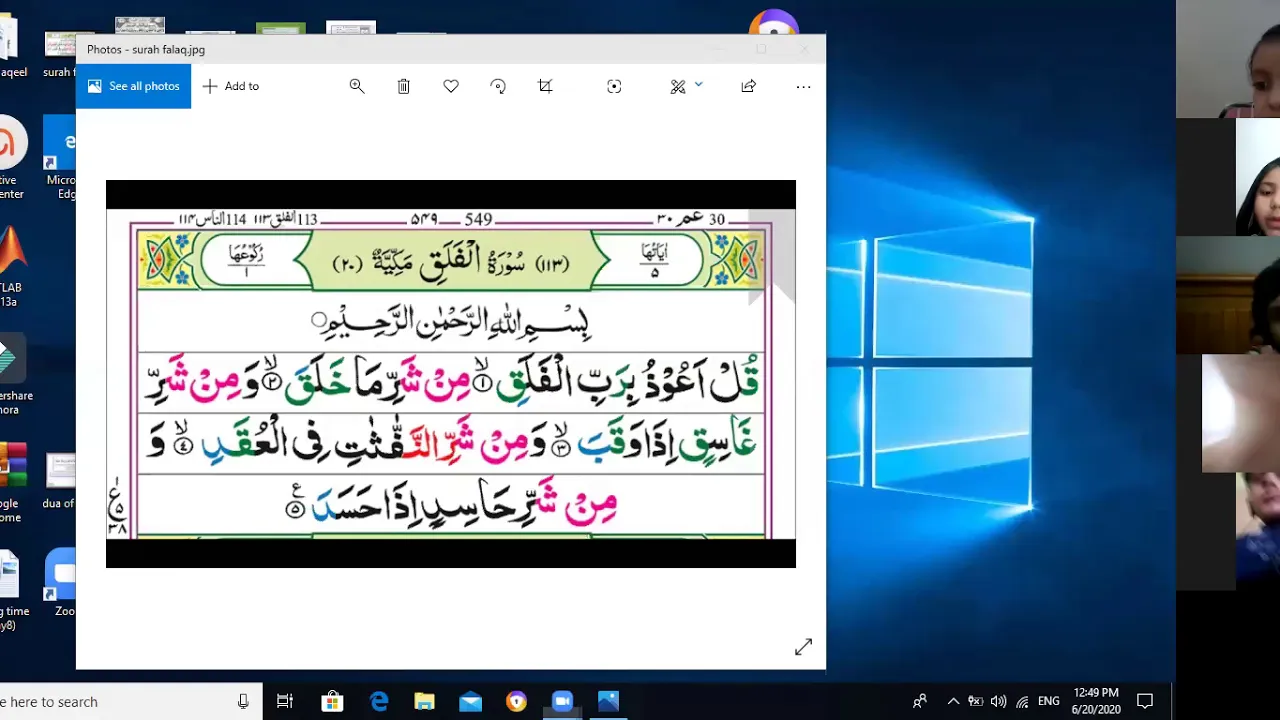Open the yellow-purple circular taskbar app

point(516,702)
